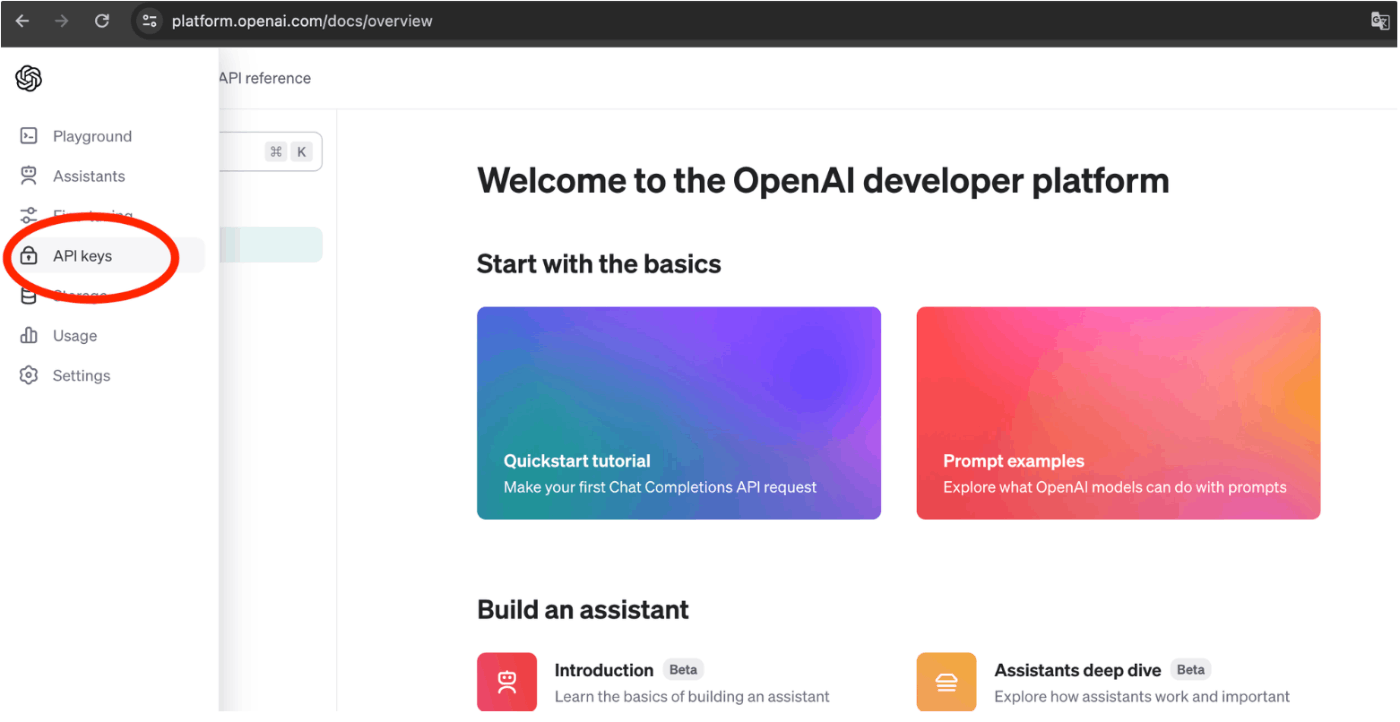The image size is (1400, 722).
Task: Click 'Explore what OpenAI models can do' text
Action: click(x=1115, y=487)
